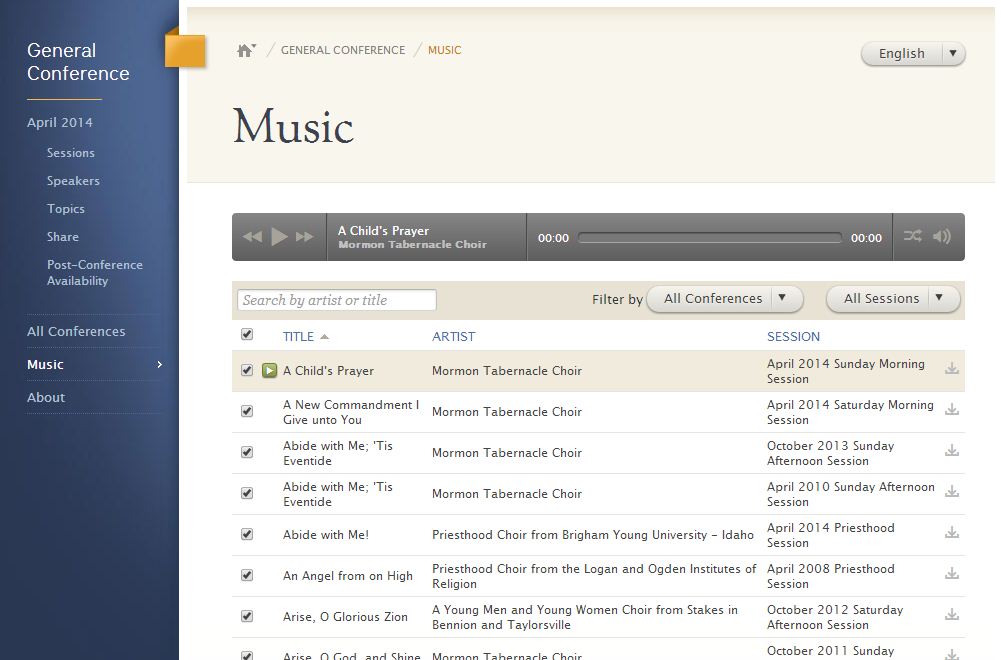Click the GENERAL CONFERENCE breadcrumb link

coord(344,49)
